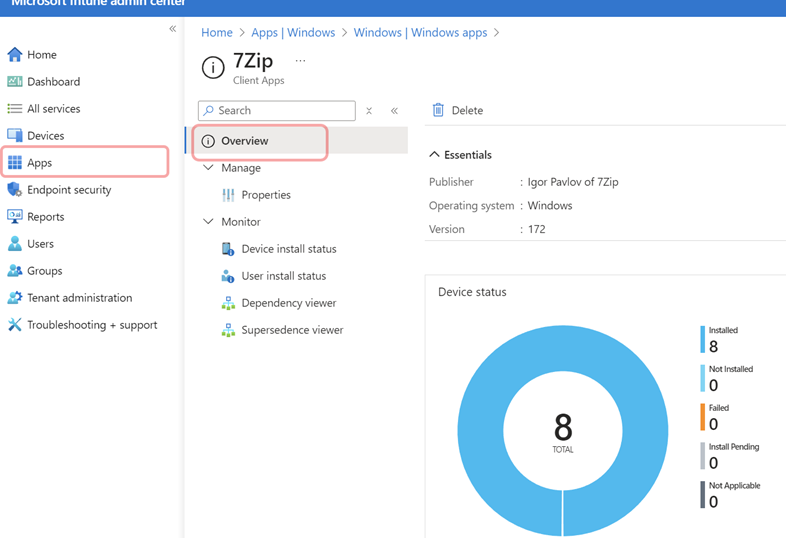Image resolution: width=786 pixels, height=538 pixels.
Task: Click the 8 TOTAL chart center
Action: 563,432
